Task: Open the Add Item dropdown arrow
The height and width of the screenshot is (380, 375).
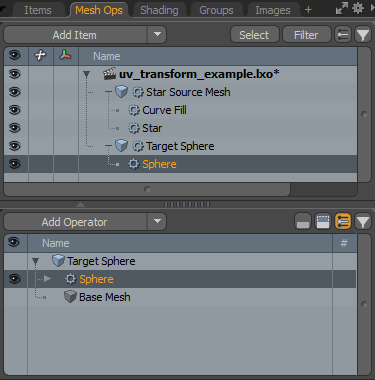Action: (x=157, y=35)
